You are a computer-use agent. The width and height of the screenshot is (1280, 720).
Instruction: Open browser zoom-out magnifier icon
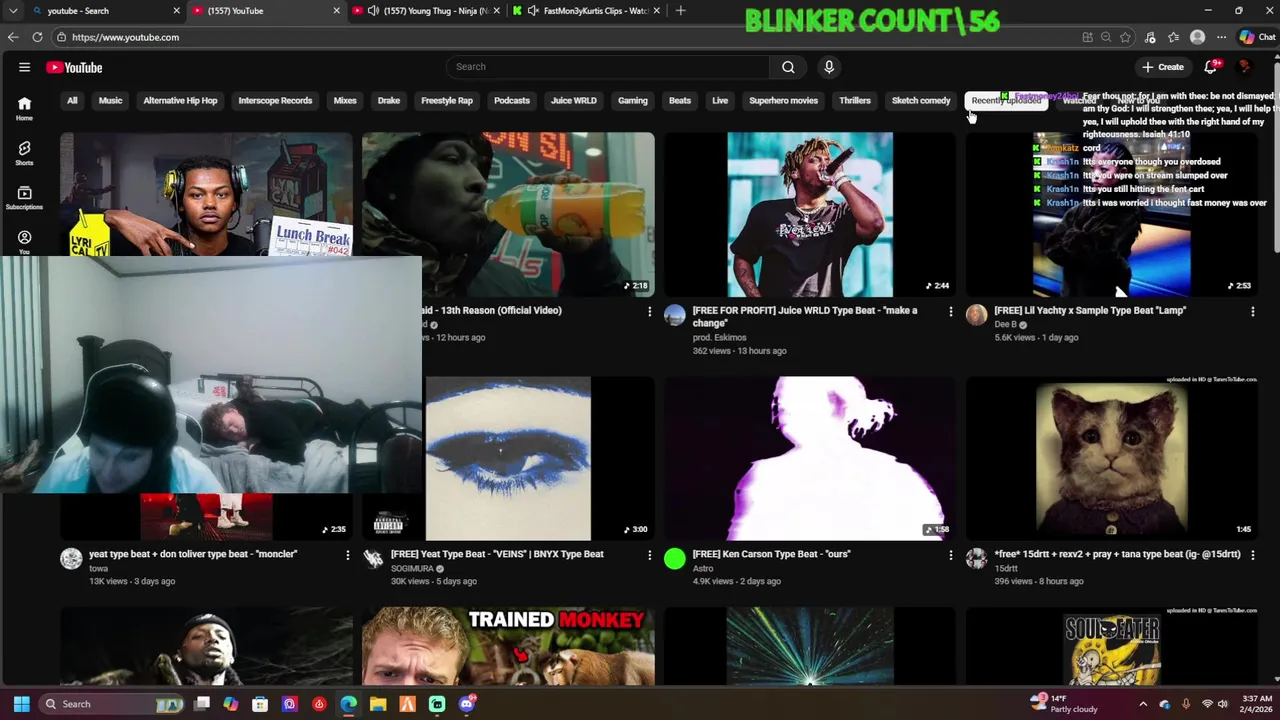click(1106, 37)
